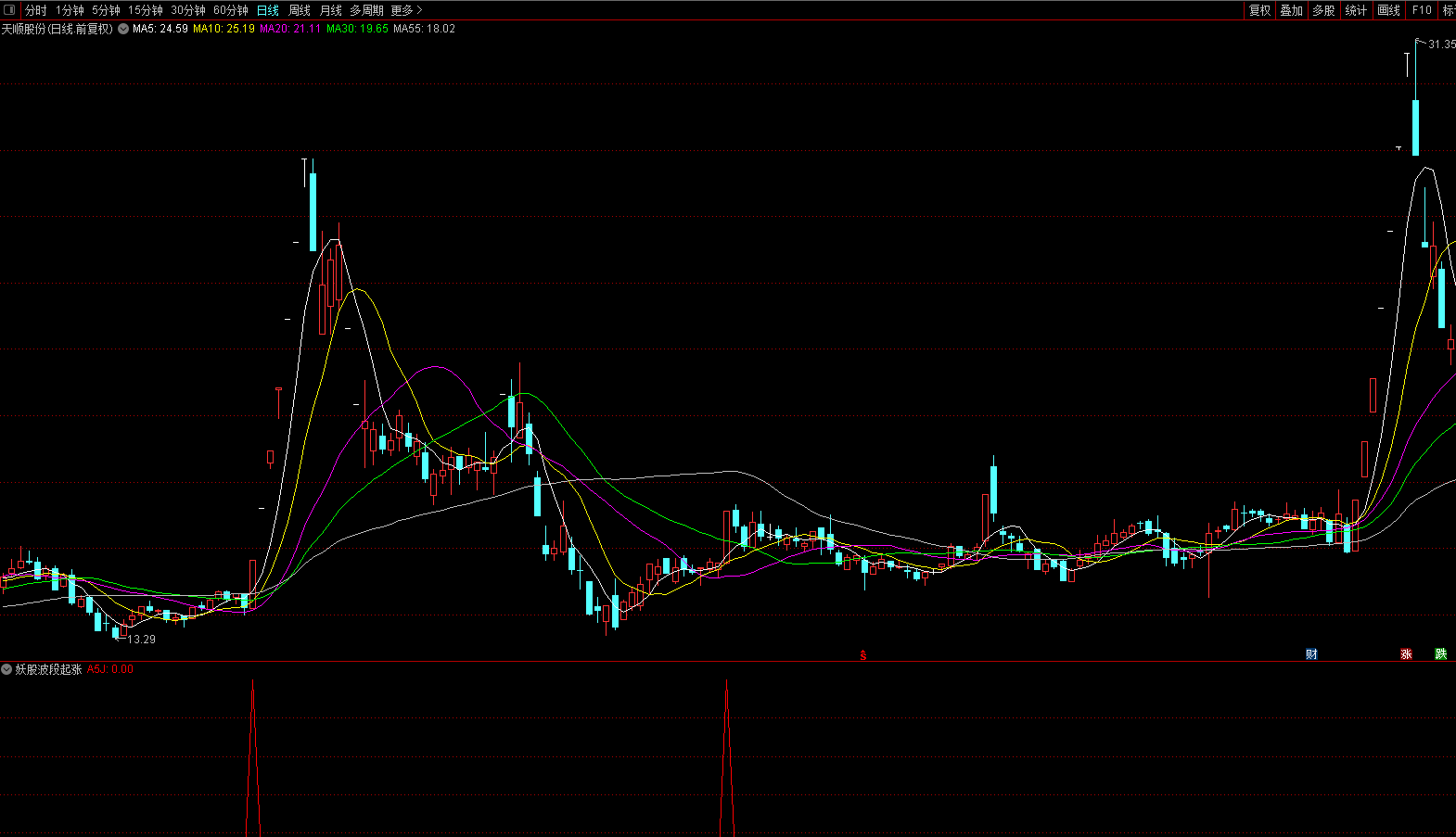Select the MA55: 18.02 indicator label

[424, 29]
